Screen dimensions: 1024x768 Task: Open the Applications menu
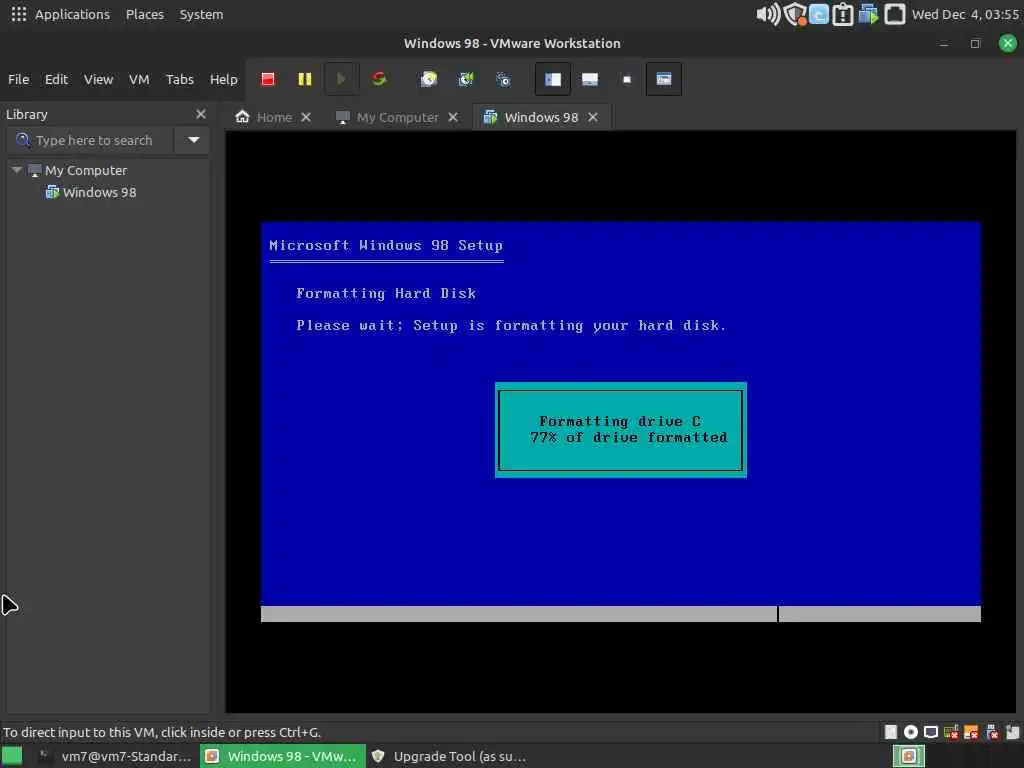[72, 14]
